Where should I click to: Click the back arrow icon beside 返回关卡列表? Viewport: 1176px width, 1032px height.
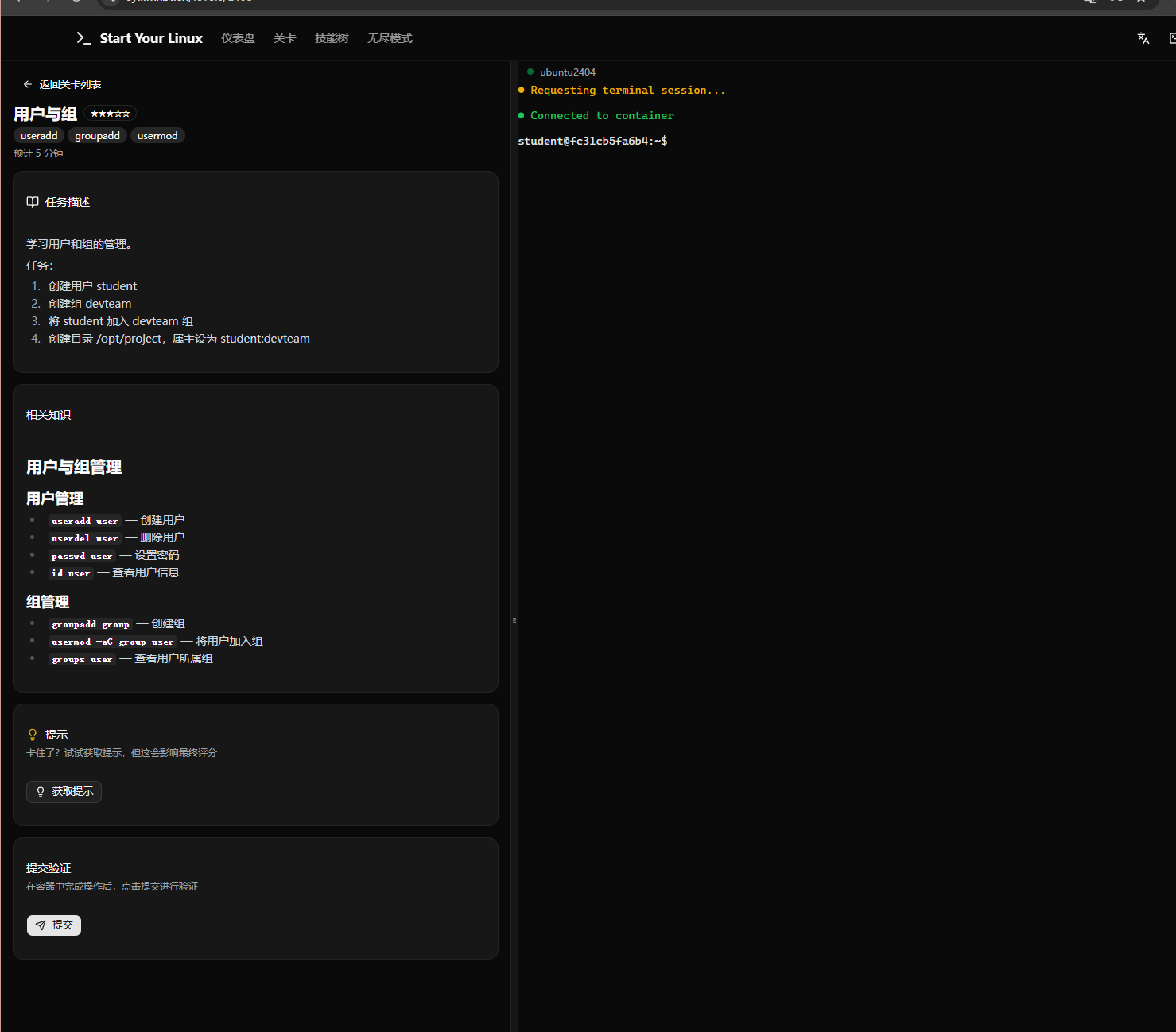pyautogui.click(x=28, y=84)
